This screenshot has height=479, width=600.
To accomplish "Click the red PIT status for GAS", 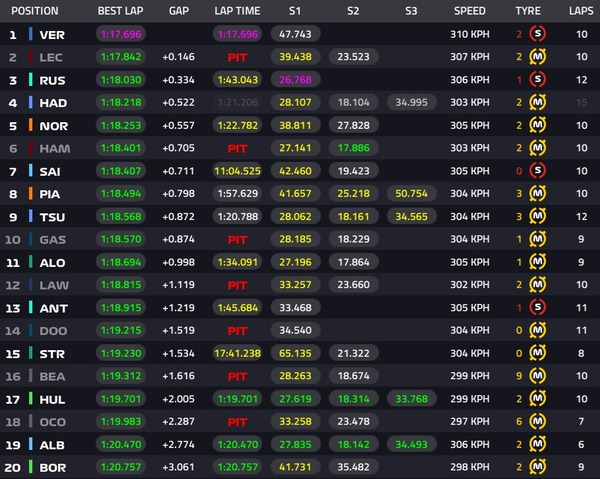I will pos(237,239).
